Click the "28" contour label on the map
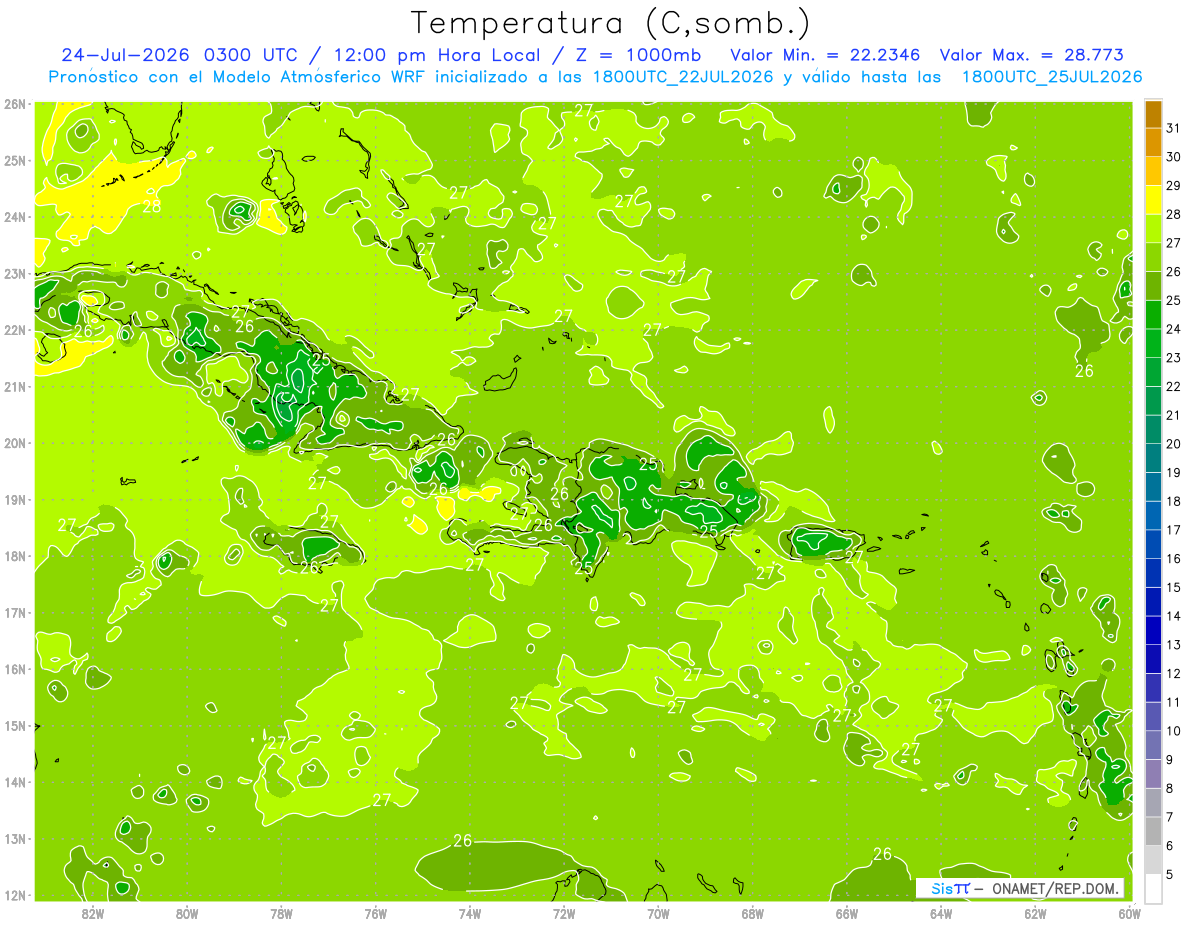Screen dimensions: 1200x927 click(x=152, y=206)
